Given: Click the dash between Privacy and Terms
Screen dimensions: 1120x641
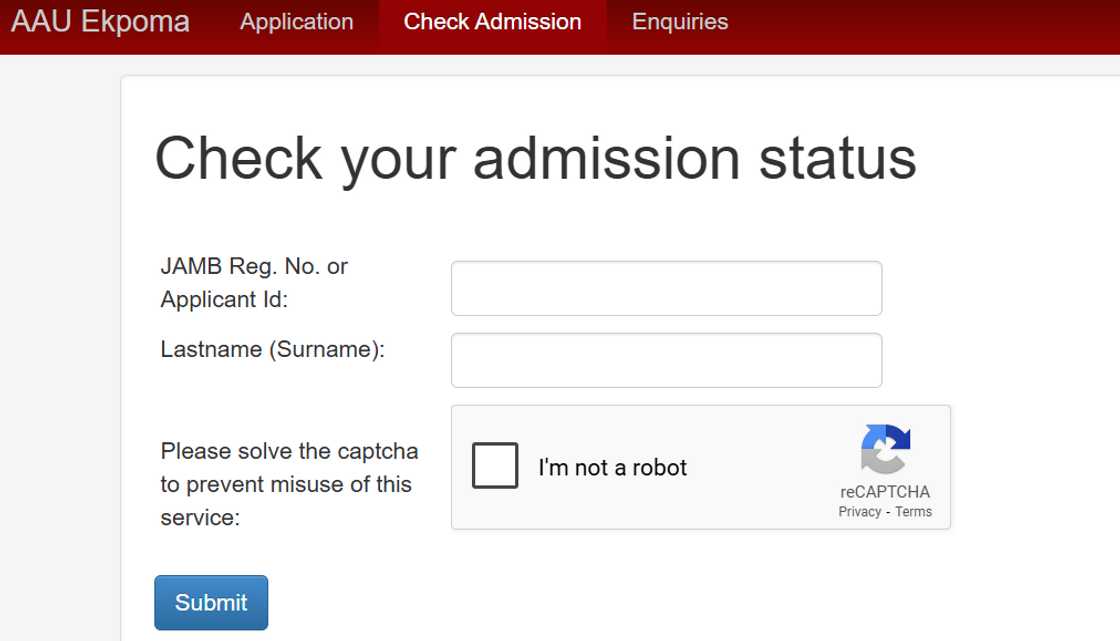Looking at the screenshot, I should click(888, 512).
